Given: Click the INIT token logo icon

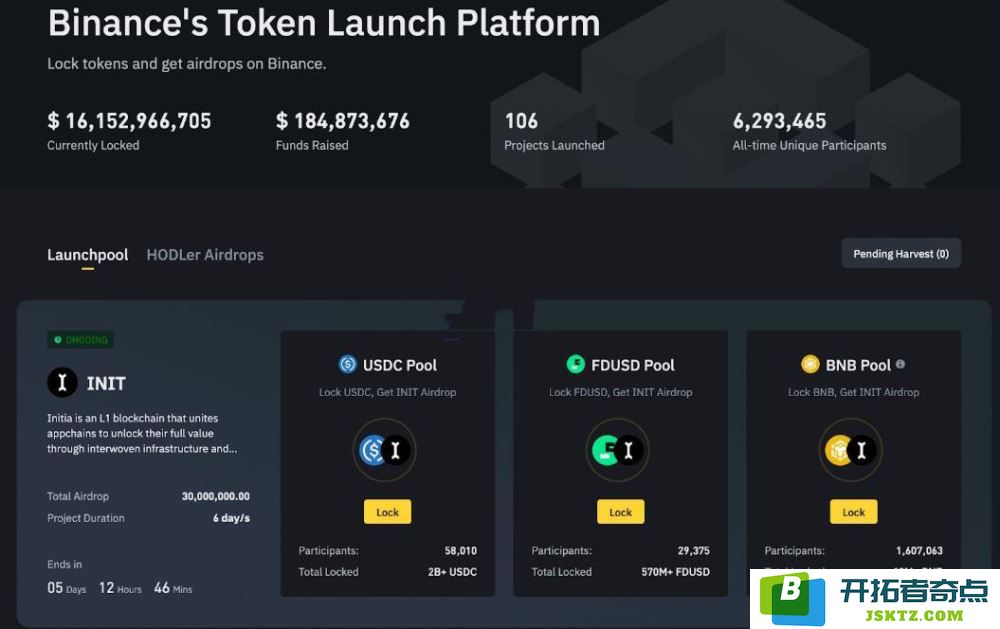Looking at the screenshot, I should point(62,383).
